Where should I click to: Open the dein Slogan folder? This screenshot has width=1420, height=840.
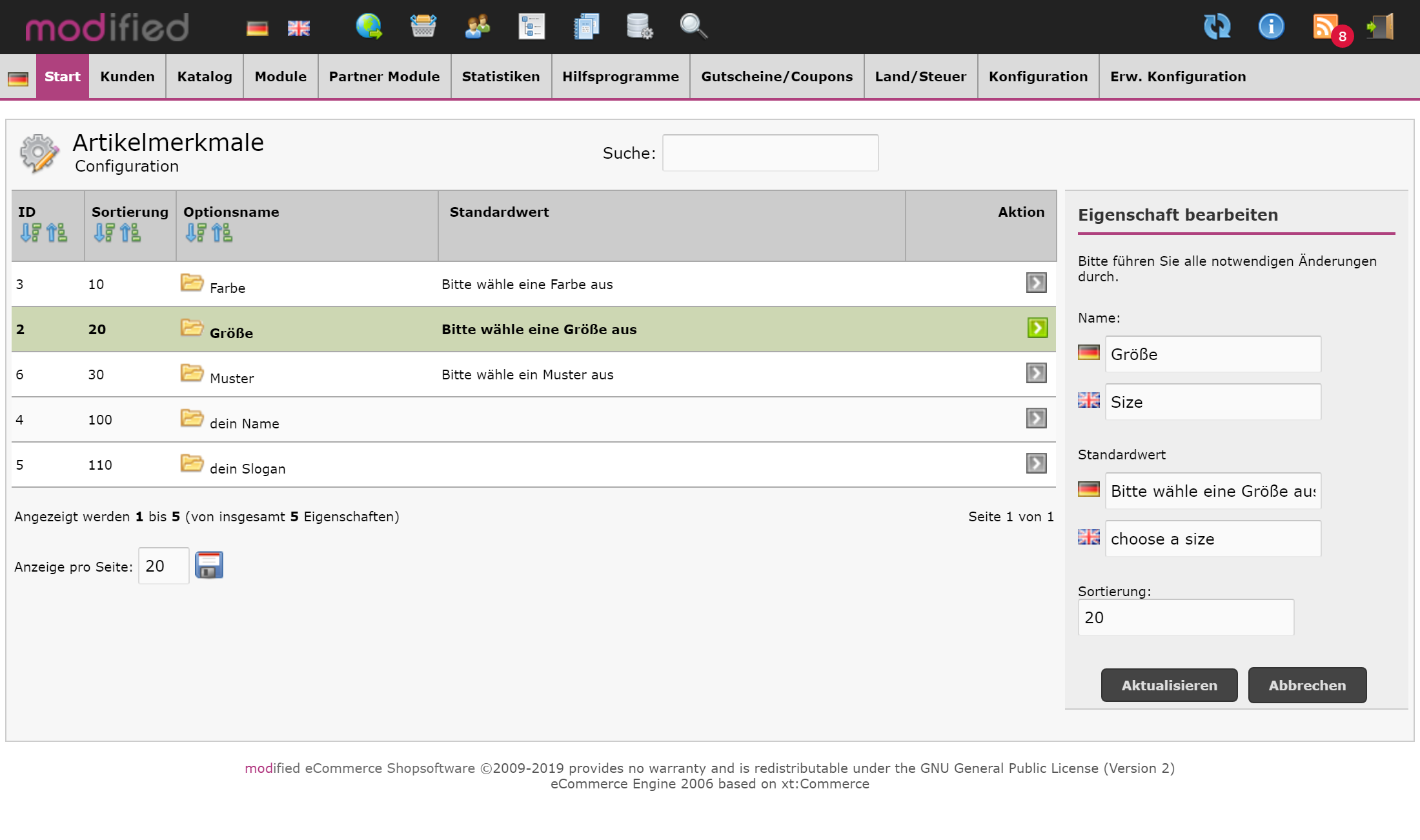[192, 463]
